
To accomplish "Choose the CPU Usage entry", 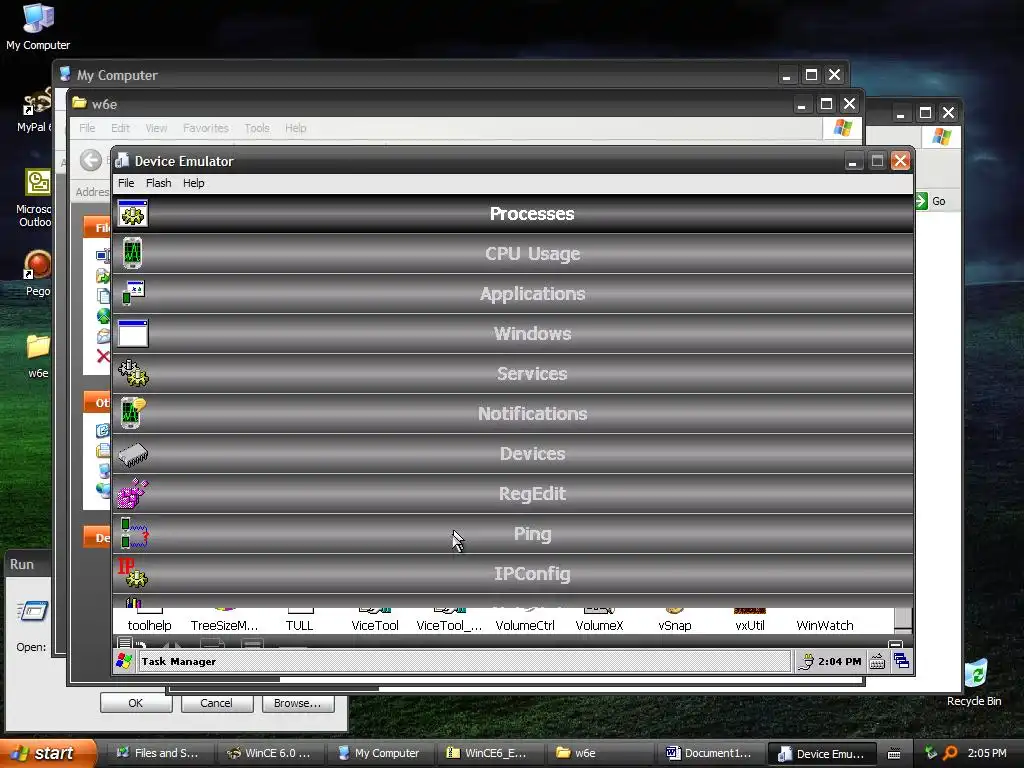I will [513, 253].
